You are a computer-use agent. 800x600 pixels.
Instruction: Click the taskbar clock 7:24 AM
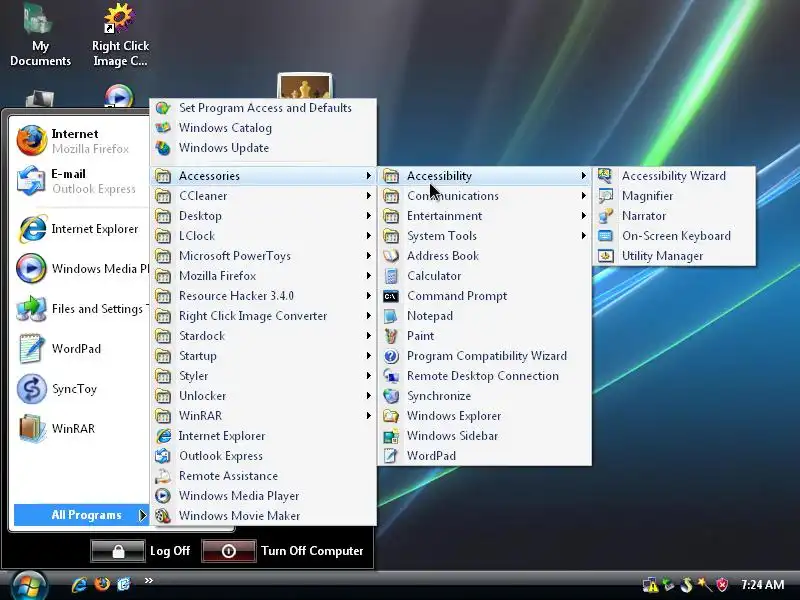click(x=762, y=585)
